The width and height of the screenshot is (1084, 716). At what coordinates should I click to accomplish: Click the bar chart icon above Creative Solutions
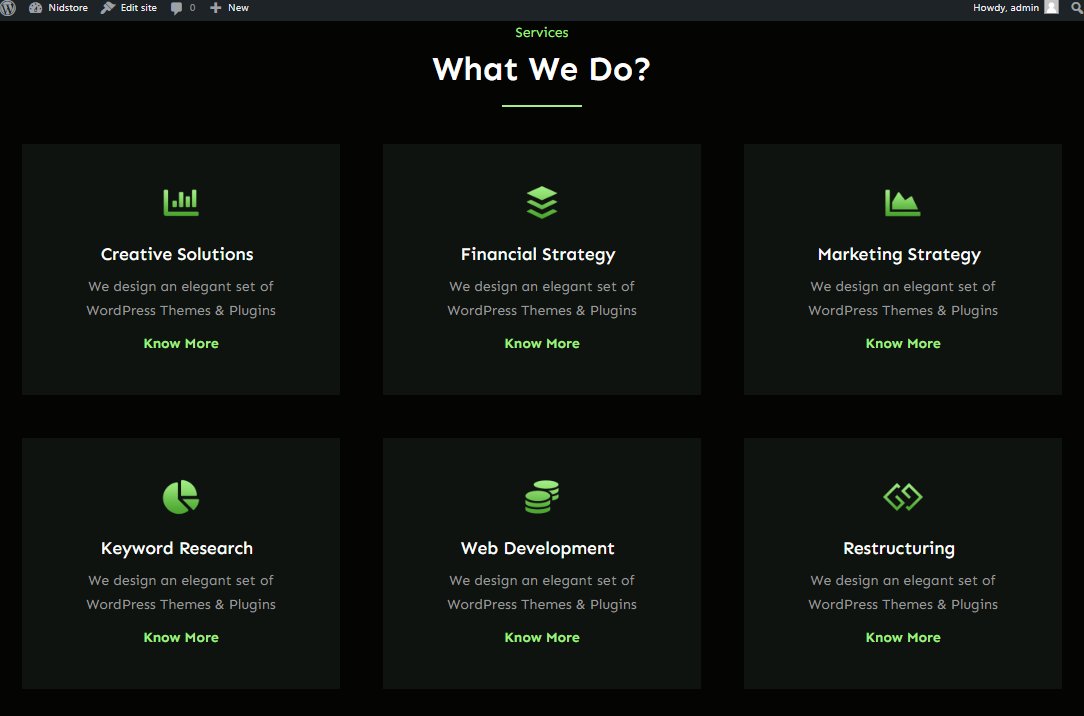coord(181,202)
